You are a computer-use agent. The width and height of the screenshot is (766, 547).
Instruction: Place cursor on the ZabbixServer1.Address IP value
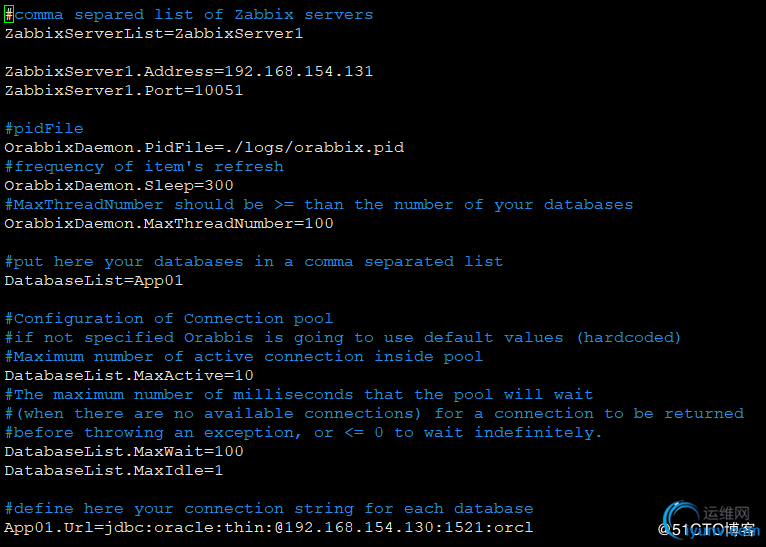(x=299, y=72)
